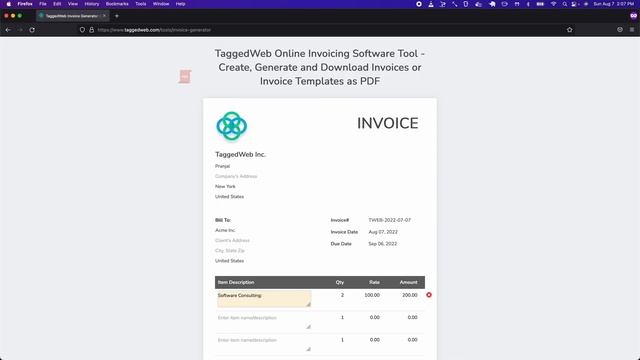Open a new browser tab
This screenshot has width=640, height=360.
tap(117, 16)
